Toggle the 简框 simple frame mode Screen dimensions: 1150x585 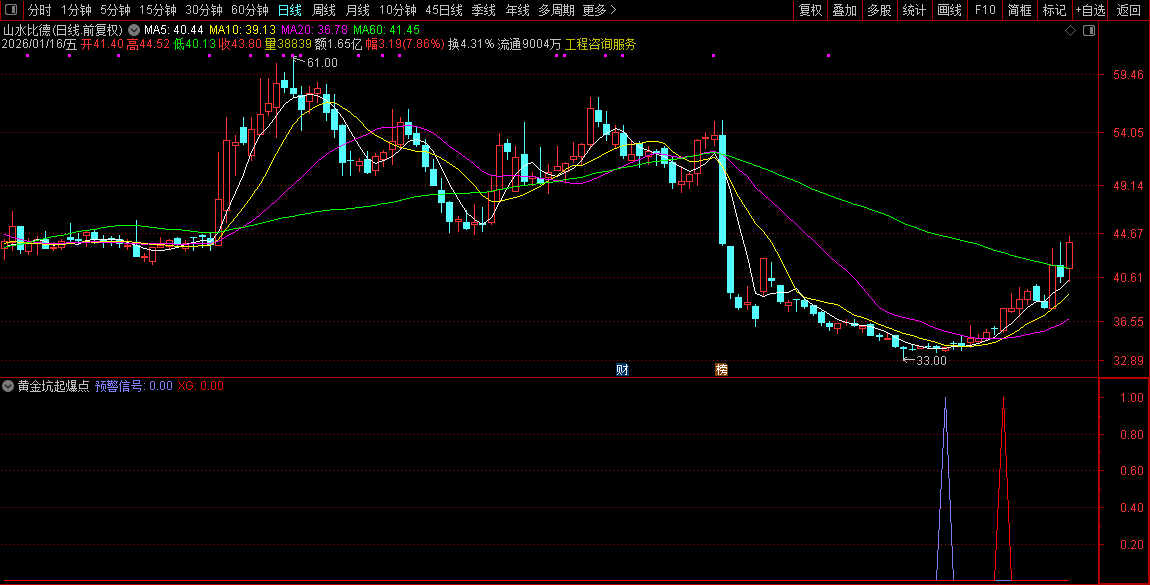coord(1020,10)
